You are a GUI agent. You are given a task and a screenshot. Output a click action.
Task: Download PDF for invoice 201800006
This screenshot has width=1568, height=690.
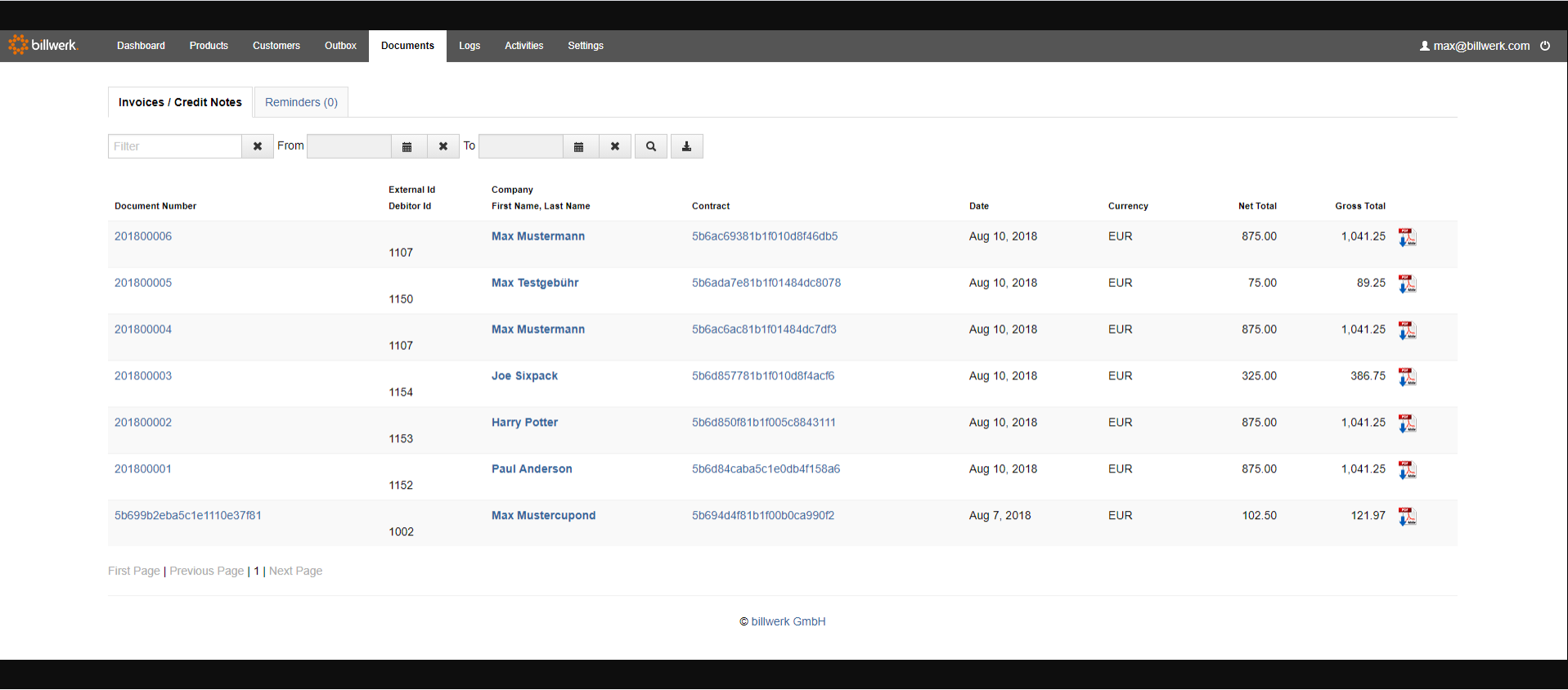pyautogui.click(x=1407, y=237)
